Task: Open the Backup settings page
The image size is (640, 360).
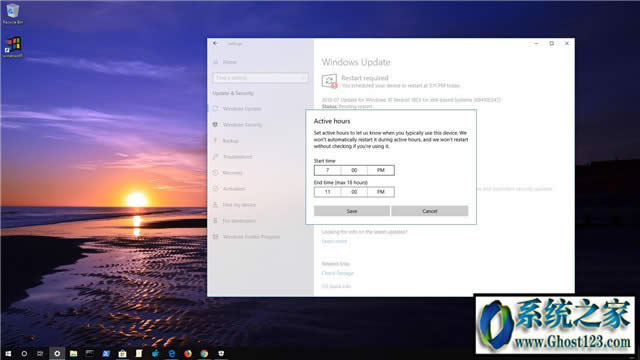Action: point(231,140)
